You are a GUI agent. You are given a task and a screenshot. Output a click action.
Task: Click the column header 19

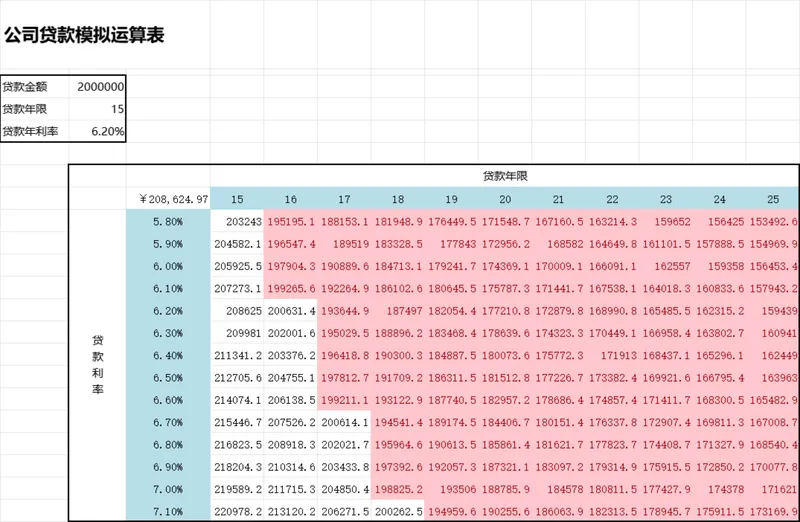(x=452, y=199)
